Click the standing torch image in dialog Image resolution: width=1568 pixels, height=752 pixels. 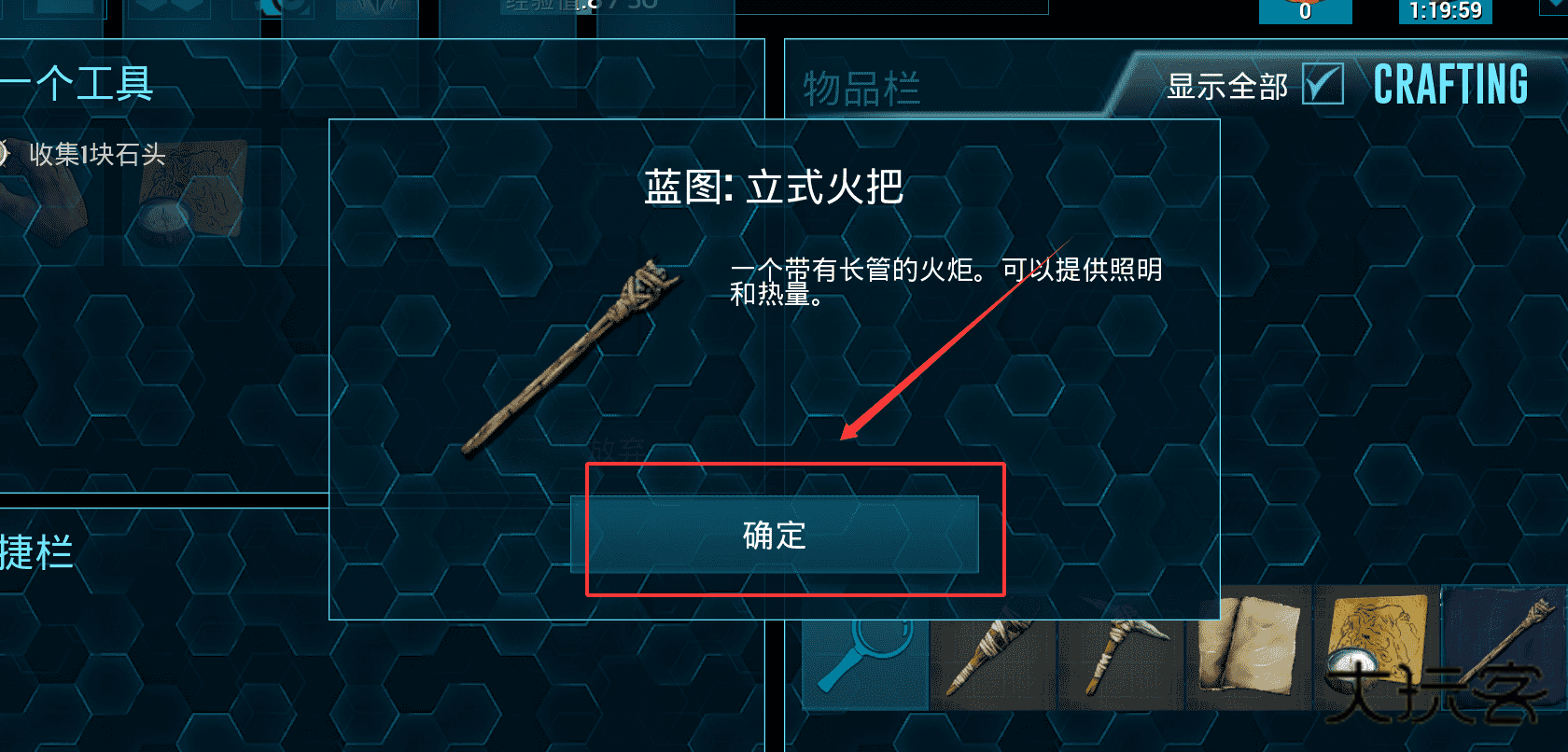click(572, 358)
